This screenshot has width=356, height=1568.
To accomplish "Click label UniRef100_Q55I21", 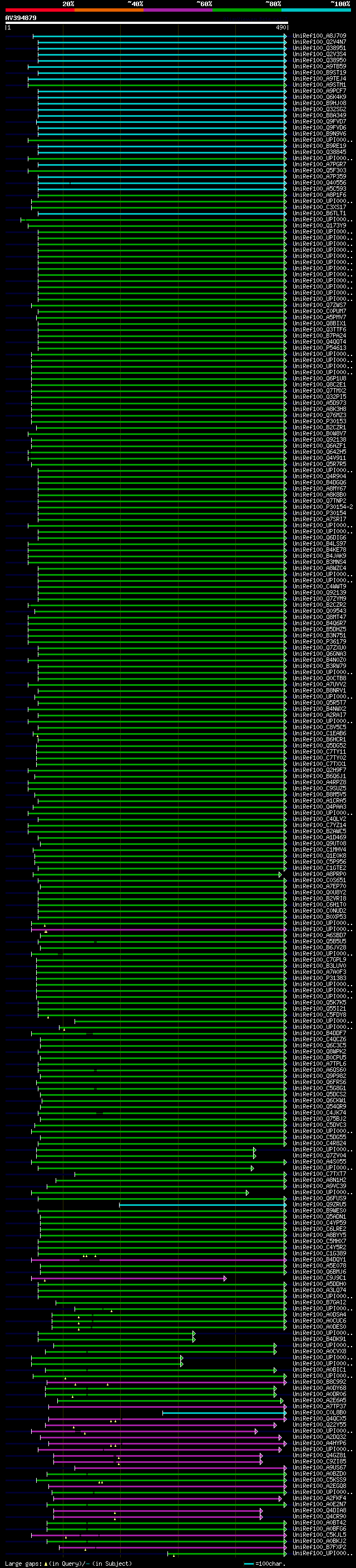I will coord(319,1008).
